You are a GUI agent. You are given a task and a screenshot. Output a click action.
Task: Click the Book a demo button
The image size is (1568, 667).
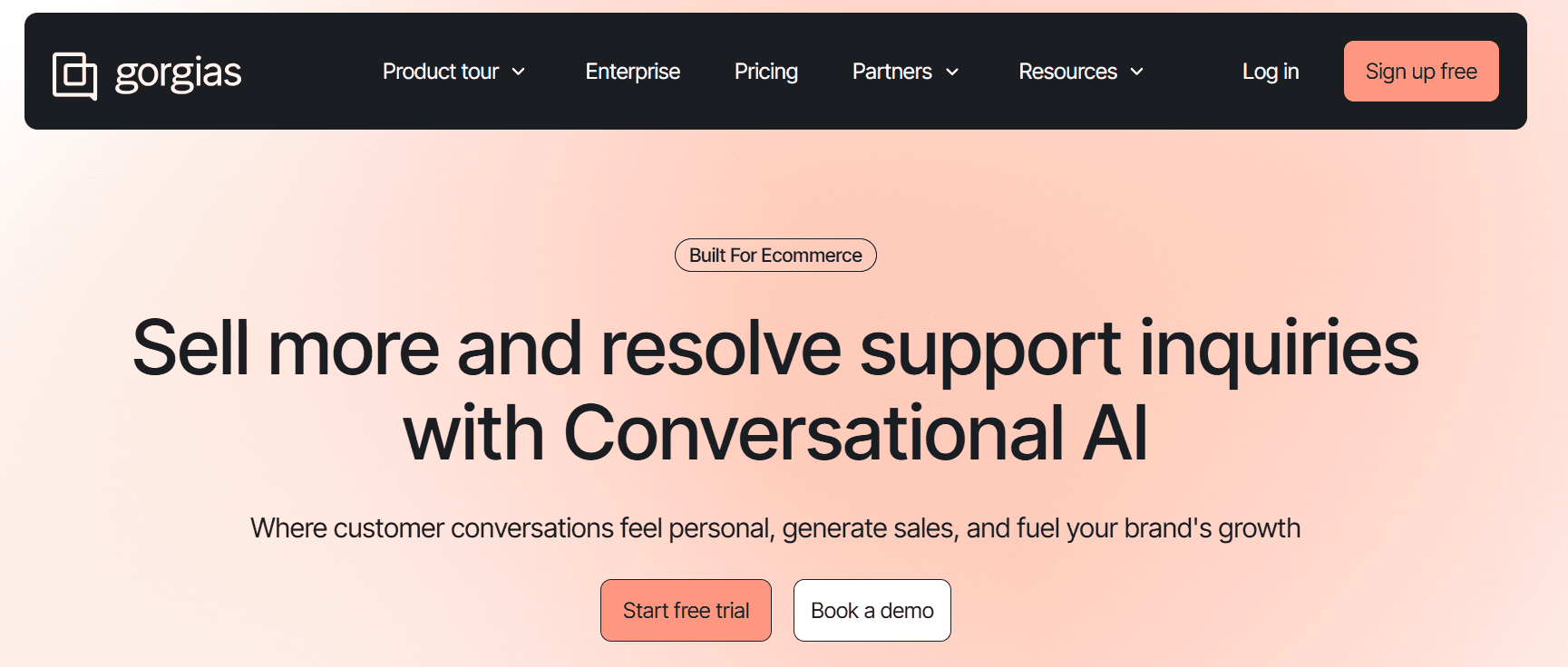[x=872, y=610]
